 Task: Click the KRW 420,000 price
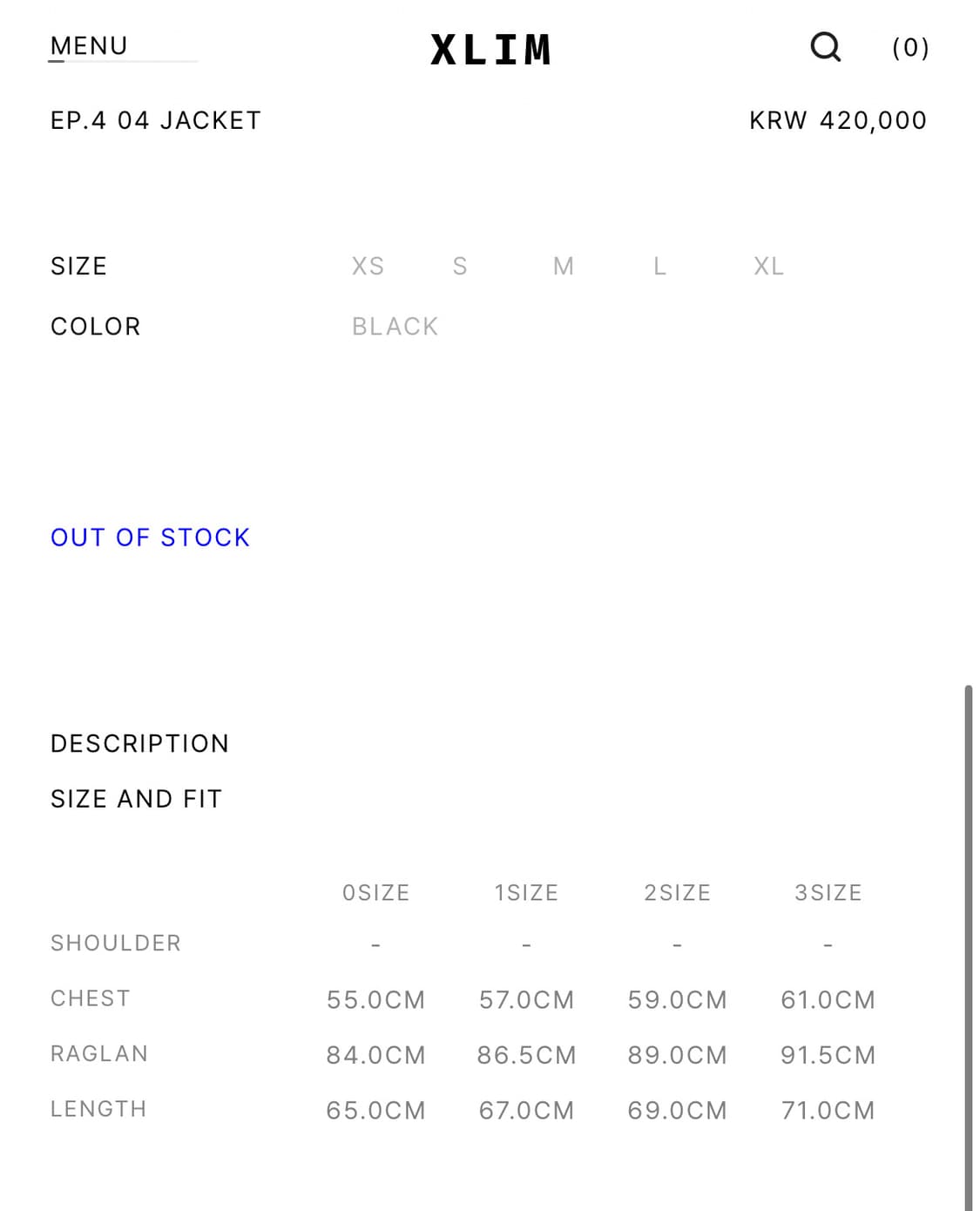(838, 120)
